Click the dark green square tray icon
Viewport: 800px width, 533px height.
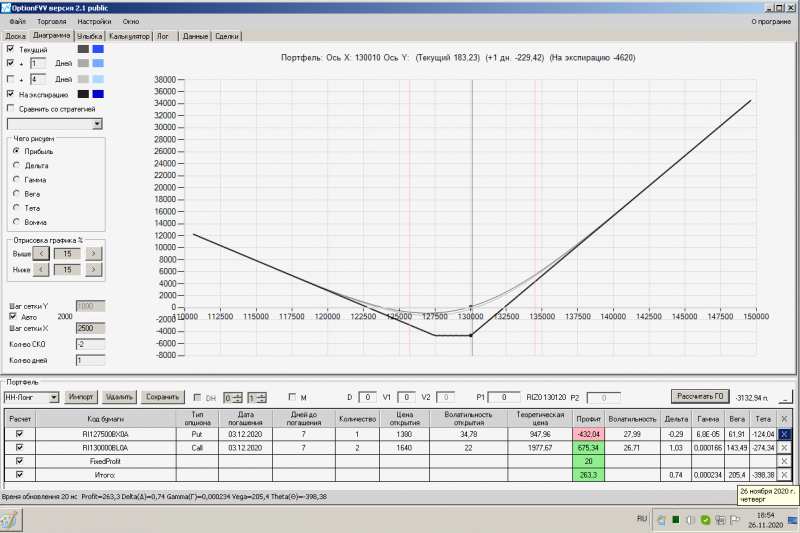676,520
